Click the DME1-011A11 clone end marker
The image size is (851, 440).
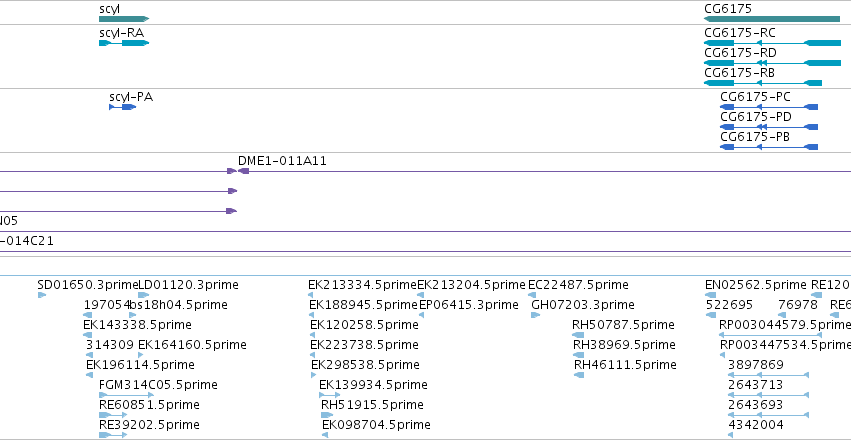coord(243,171)
